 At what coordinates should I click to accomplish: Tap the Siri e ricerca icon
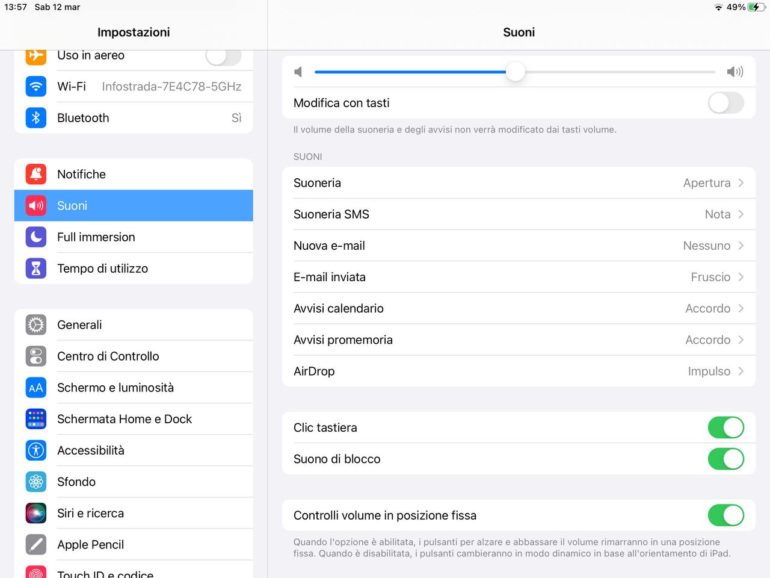click(36, 513)
